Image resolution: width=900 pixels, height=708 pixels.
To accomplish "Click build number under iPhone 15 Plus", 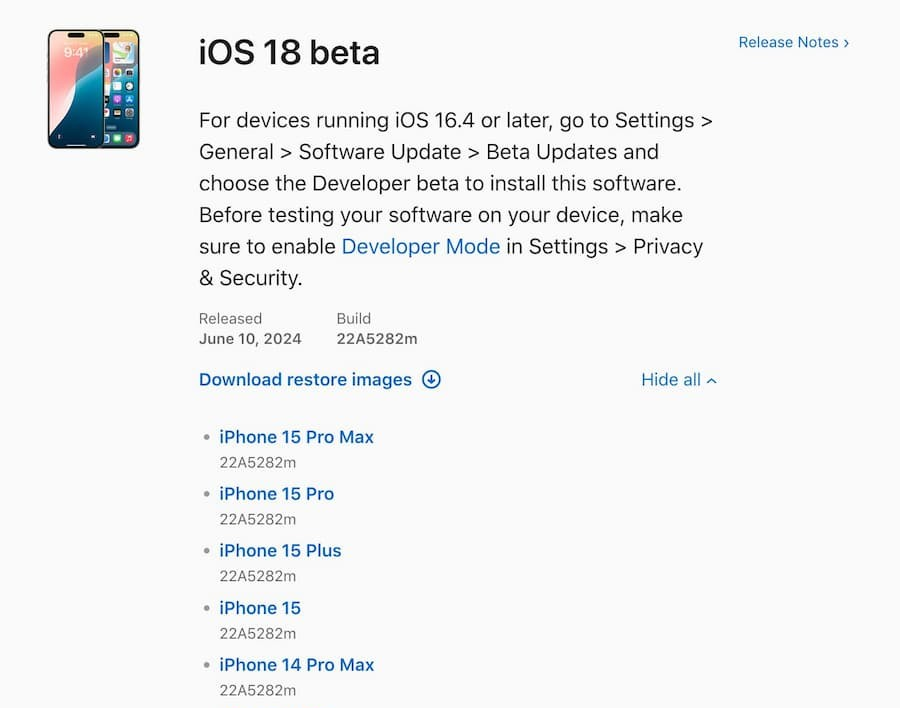I will click(258, 576).
